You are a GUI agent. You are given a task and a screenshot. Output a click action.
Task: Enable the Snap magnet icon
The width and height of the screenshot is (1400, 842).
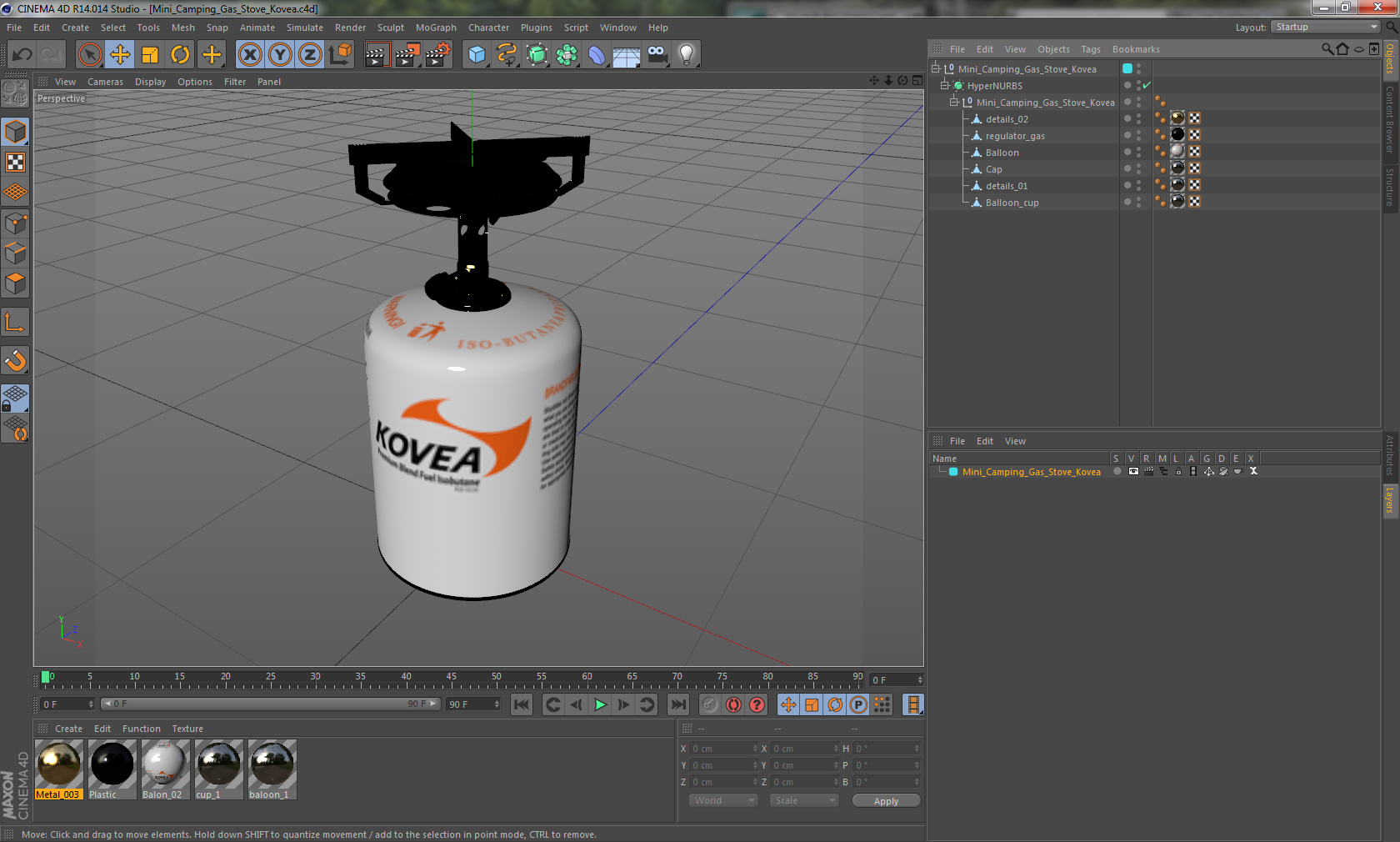point(15,361)
